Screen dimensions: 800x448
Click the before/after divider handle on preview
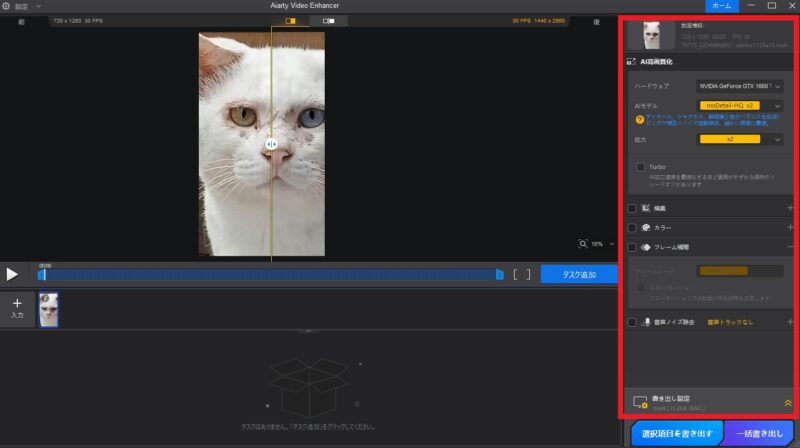point(271,144)
